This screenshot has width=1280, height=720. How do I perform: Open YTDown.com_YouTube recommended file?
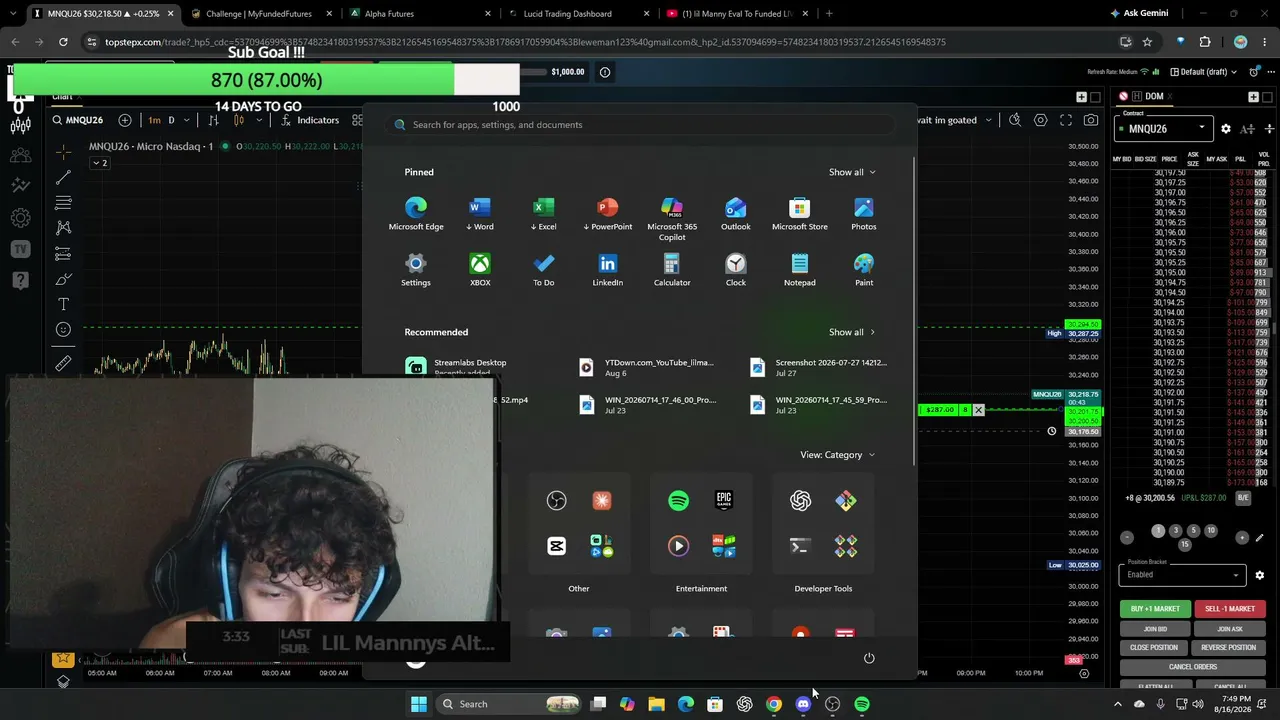coord(650,367)
